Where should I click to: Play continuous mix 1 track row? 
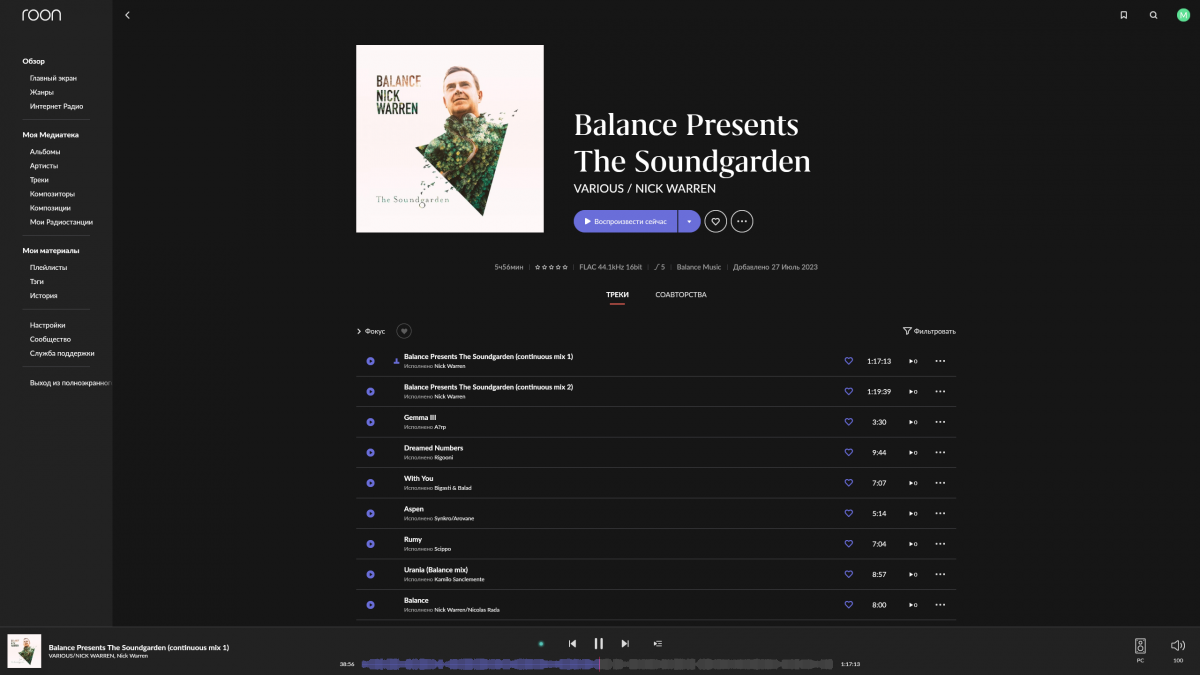click(370, 361)
